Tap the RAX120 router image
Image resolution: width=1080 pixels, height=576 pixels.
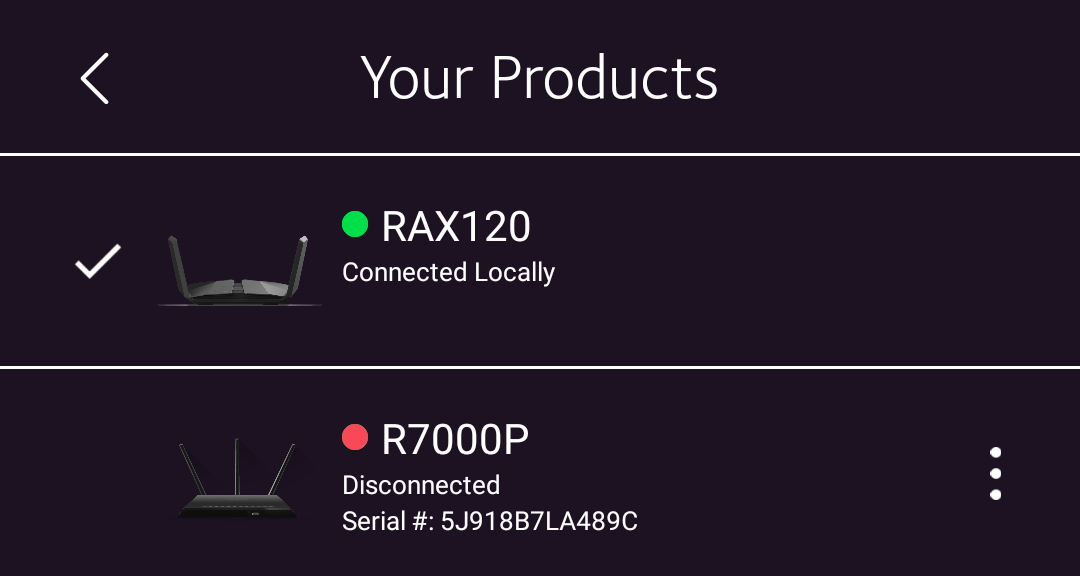pos(240,271)
